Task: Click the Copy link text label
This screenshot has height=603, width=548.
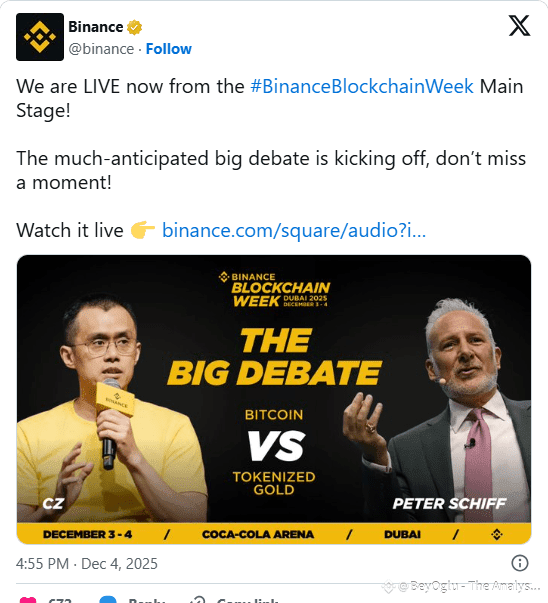Action: pyautogui.click(x=247, y=600)
